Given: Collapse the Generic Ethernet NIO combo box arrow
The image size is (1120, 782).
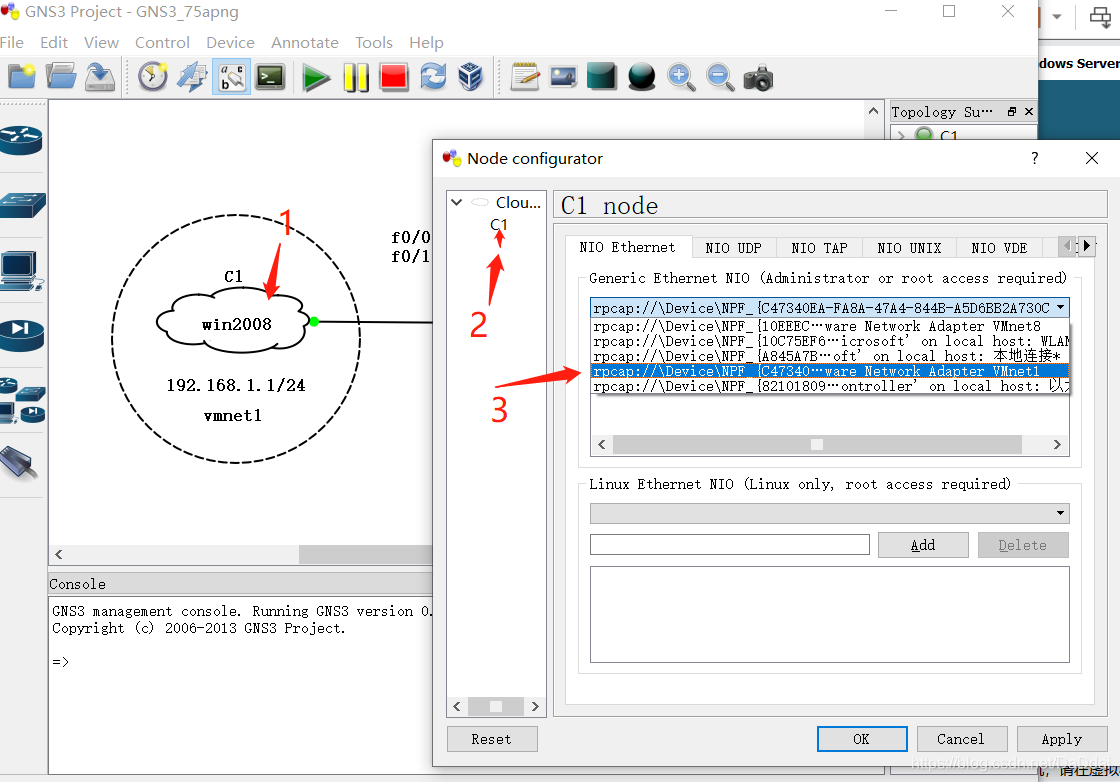Looking at the screenshot, I should tap(1061, 308).
